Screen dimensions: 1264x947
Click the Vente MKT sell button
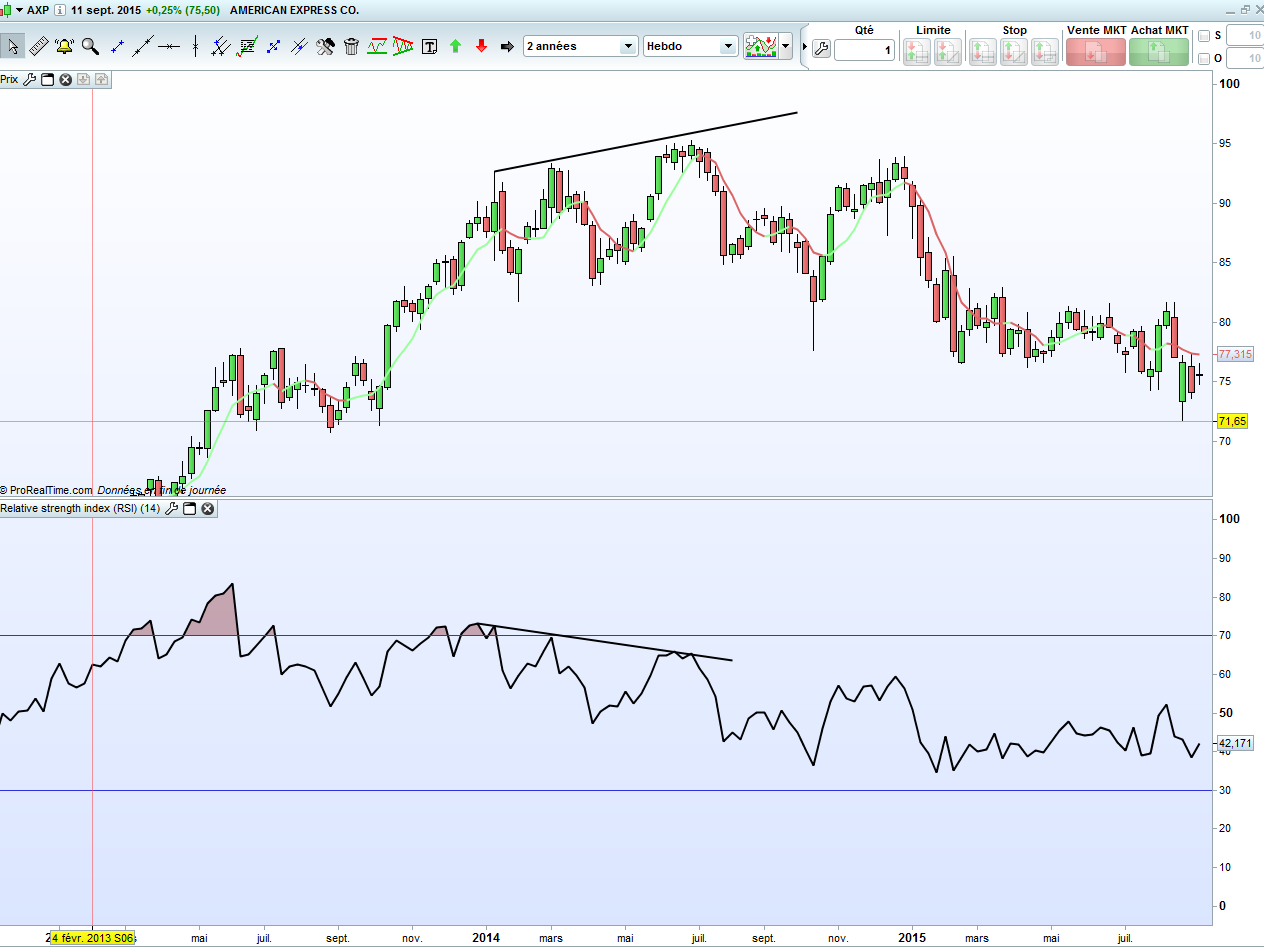click(1095, 51)
